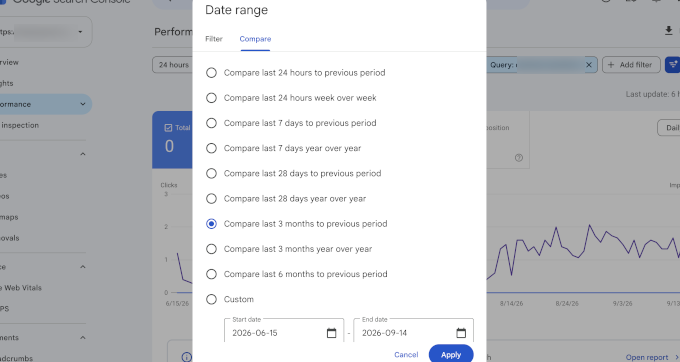Click the info icon near bottom panel
The width and height of the screenshot is (680, 362).
186,357
